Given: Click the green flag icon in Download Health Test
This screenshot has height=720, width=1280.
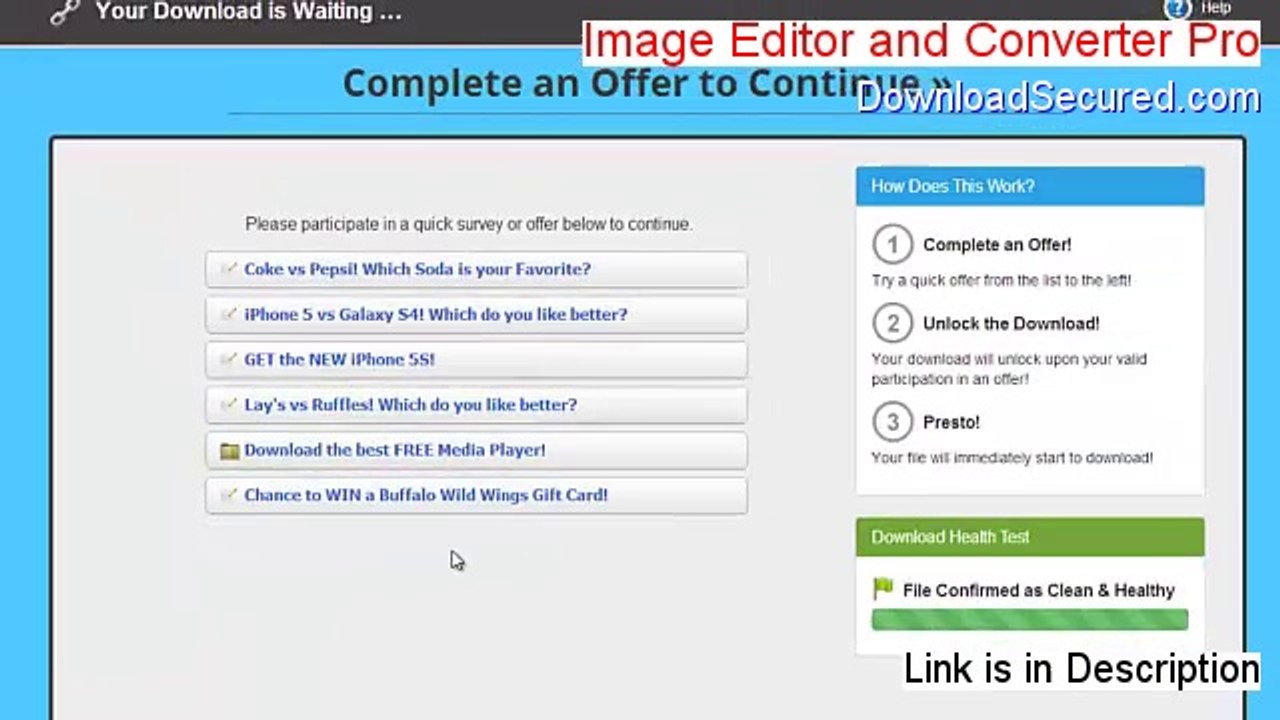Looking at the screenshot, I should click(x=882, y=589).
